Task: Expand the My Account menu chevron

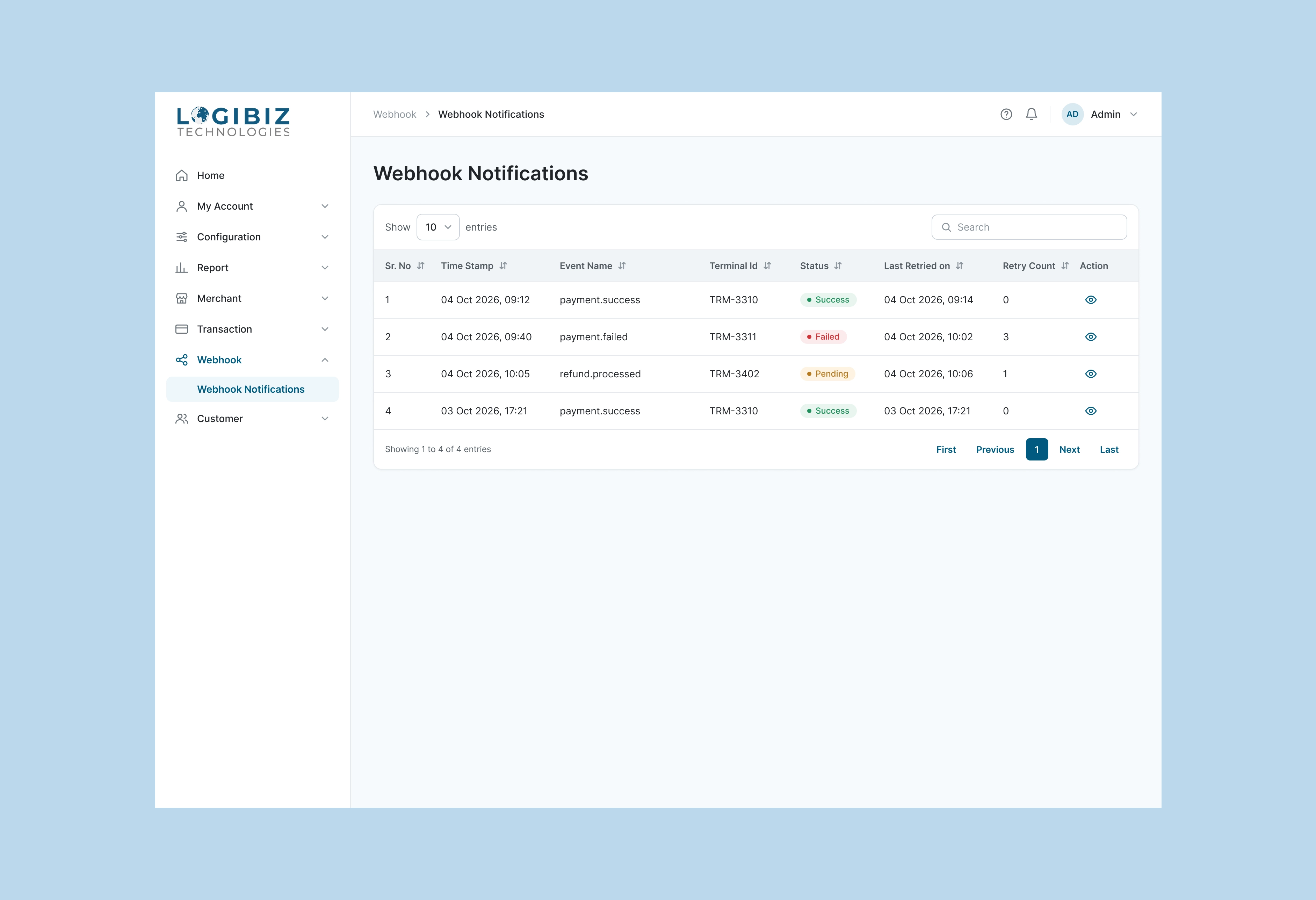Action: pos(325,206)
